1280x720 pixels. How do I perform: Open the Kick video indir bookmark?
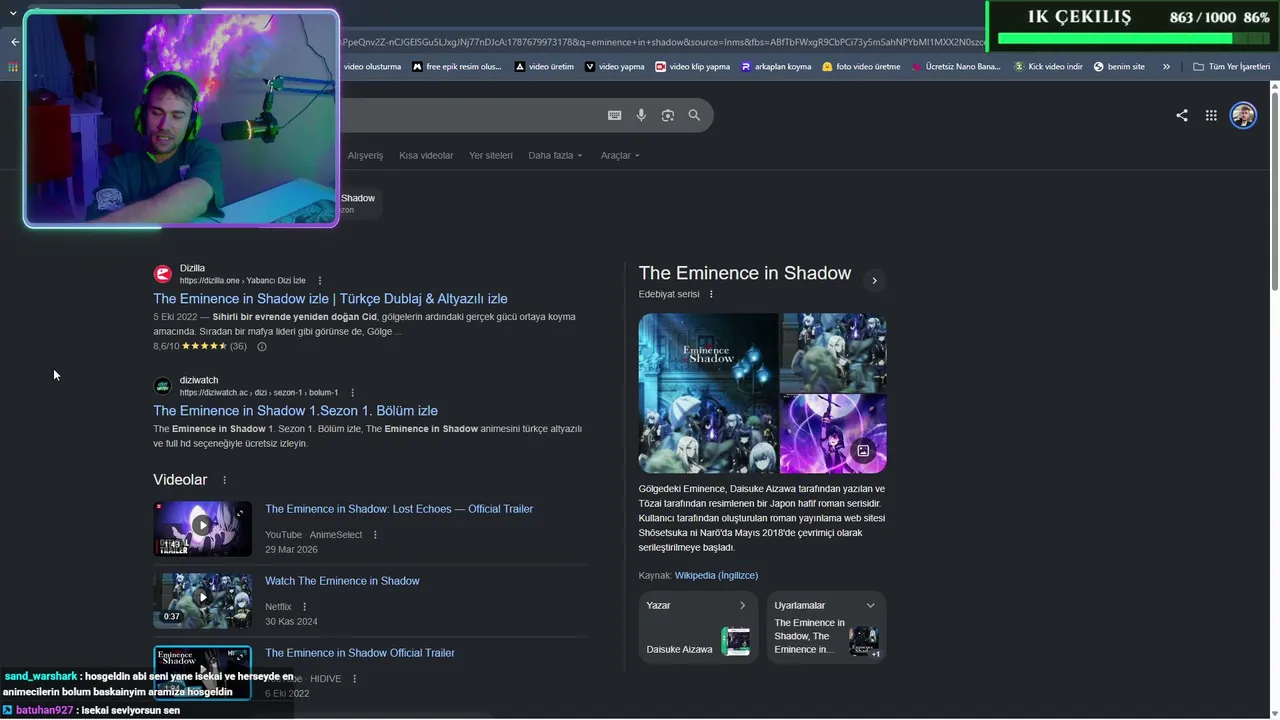pos(1048,67)
